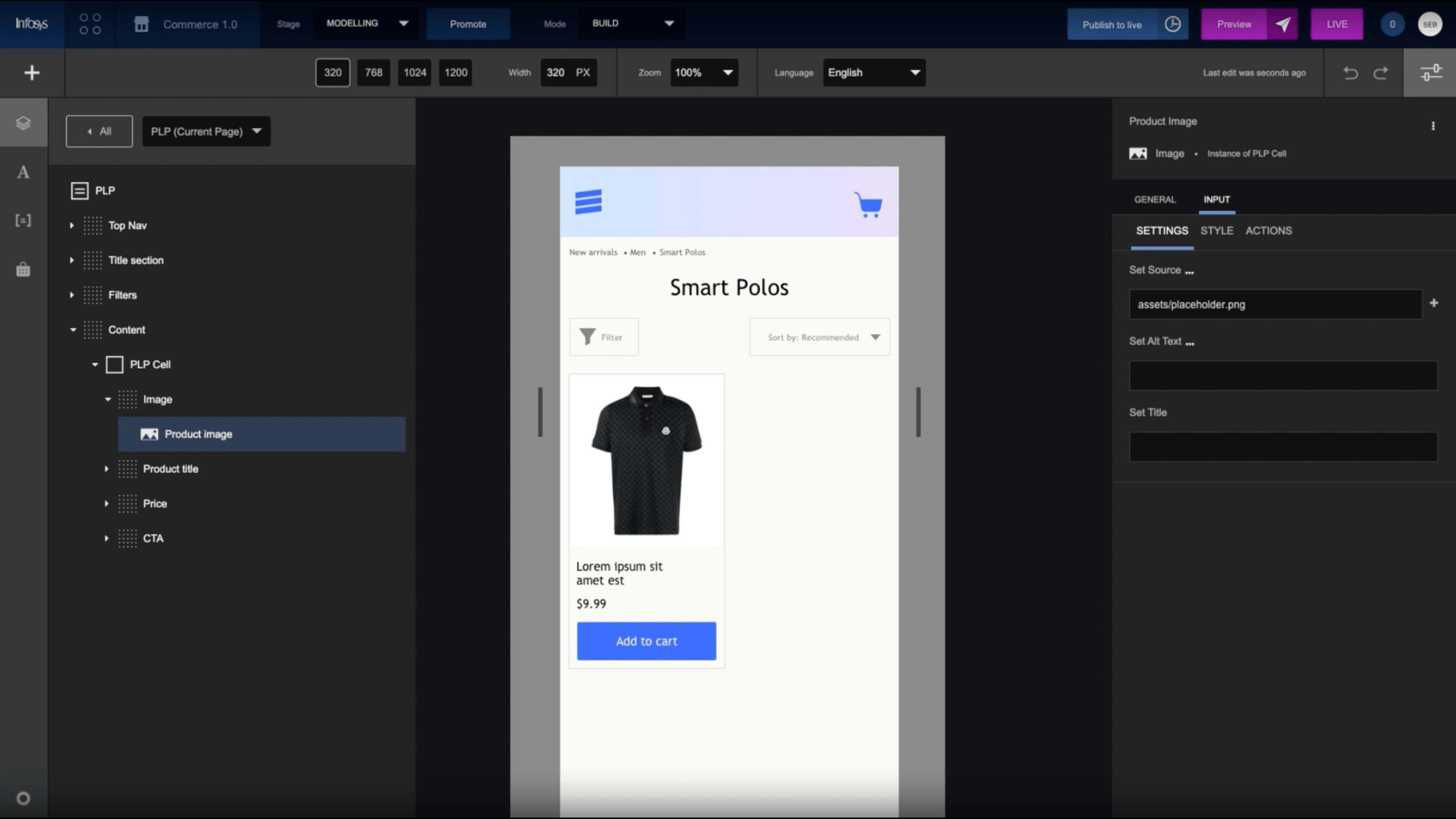
Task: Select the 768 breakpoint width
Action: tap(373, 72)
